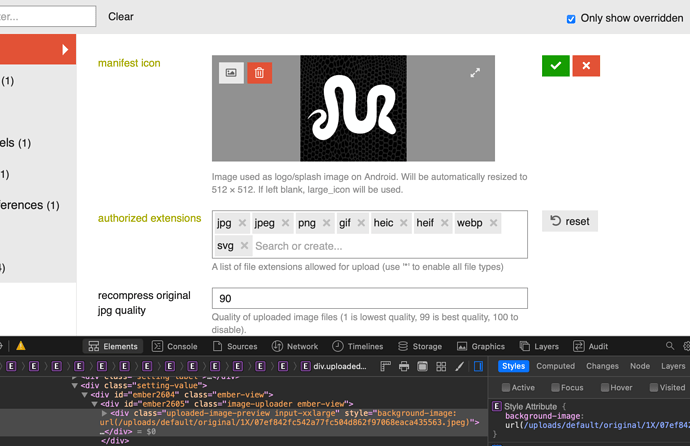Expand the manifest icon preview

click(475, 73)
